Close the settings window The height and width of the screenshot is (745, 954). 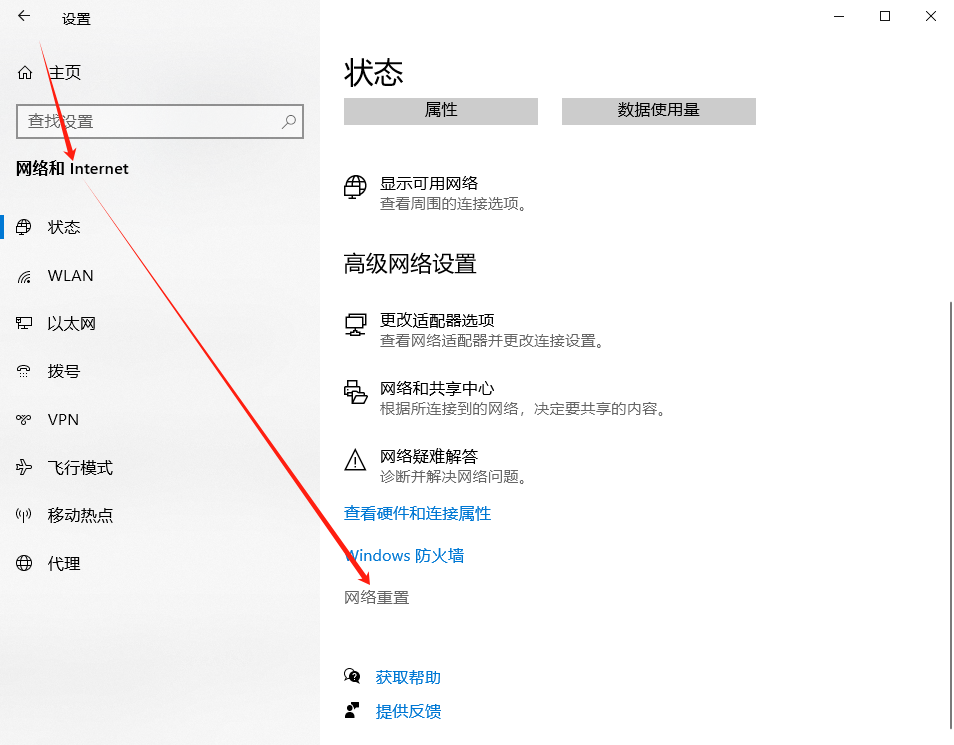[931, 16]
